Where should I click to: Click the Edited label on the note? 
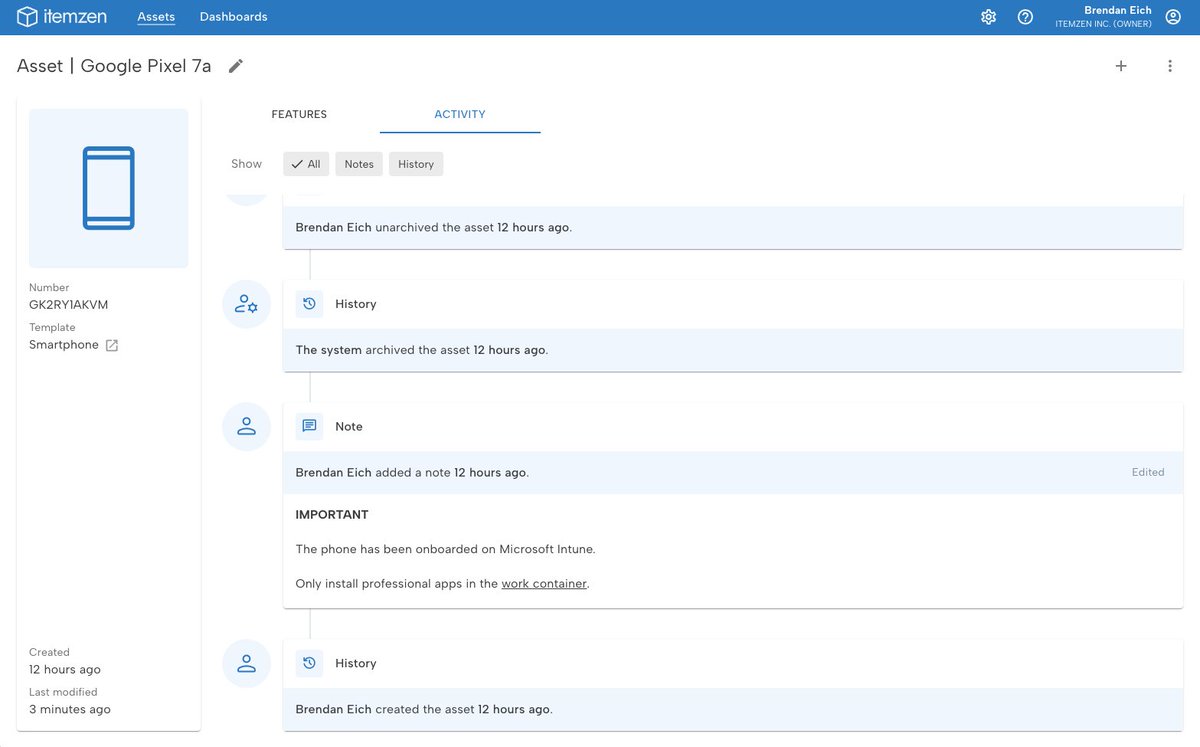click(x=1148, y=472)
